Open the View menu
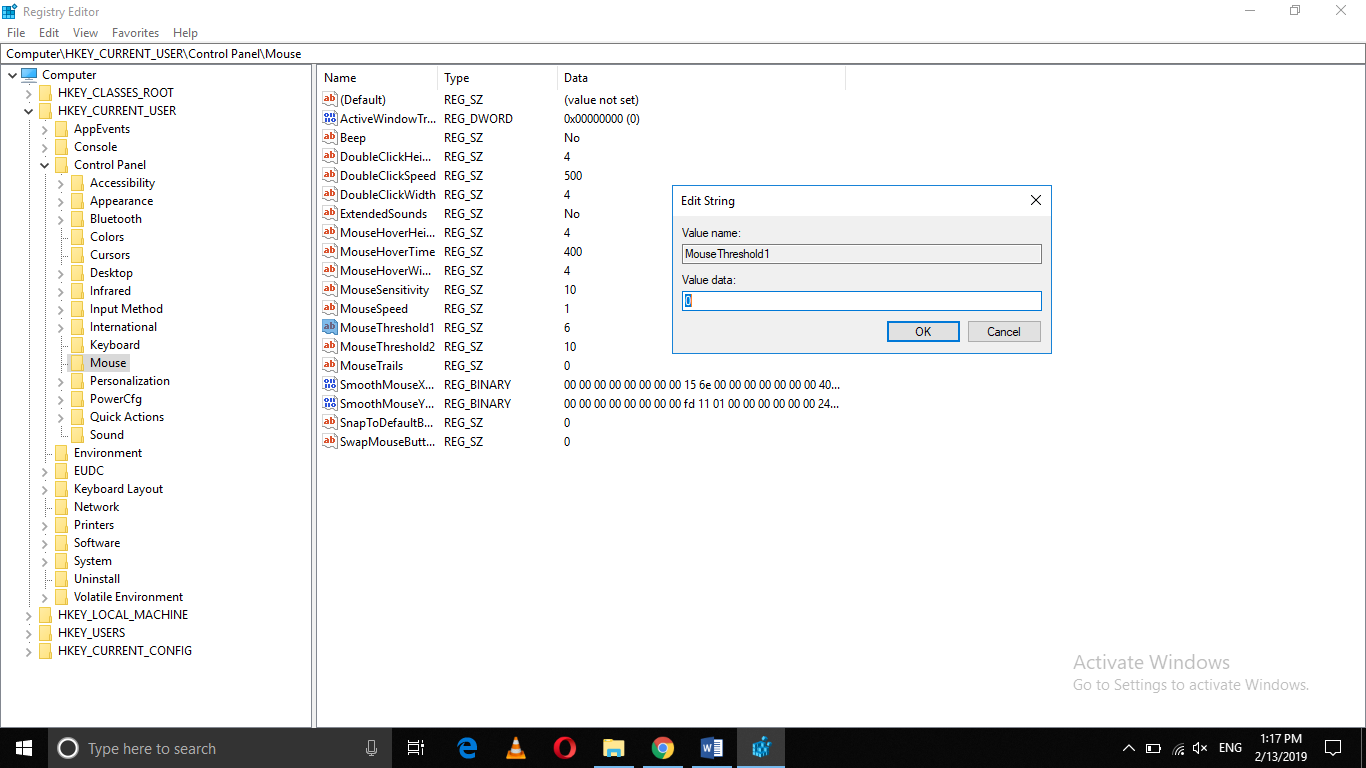 pos(85,32)
